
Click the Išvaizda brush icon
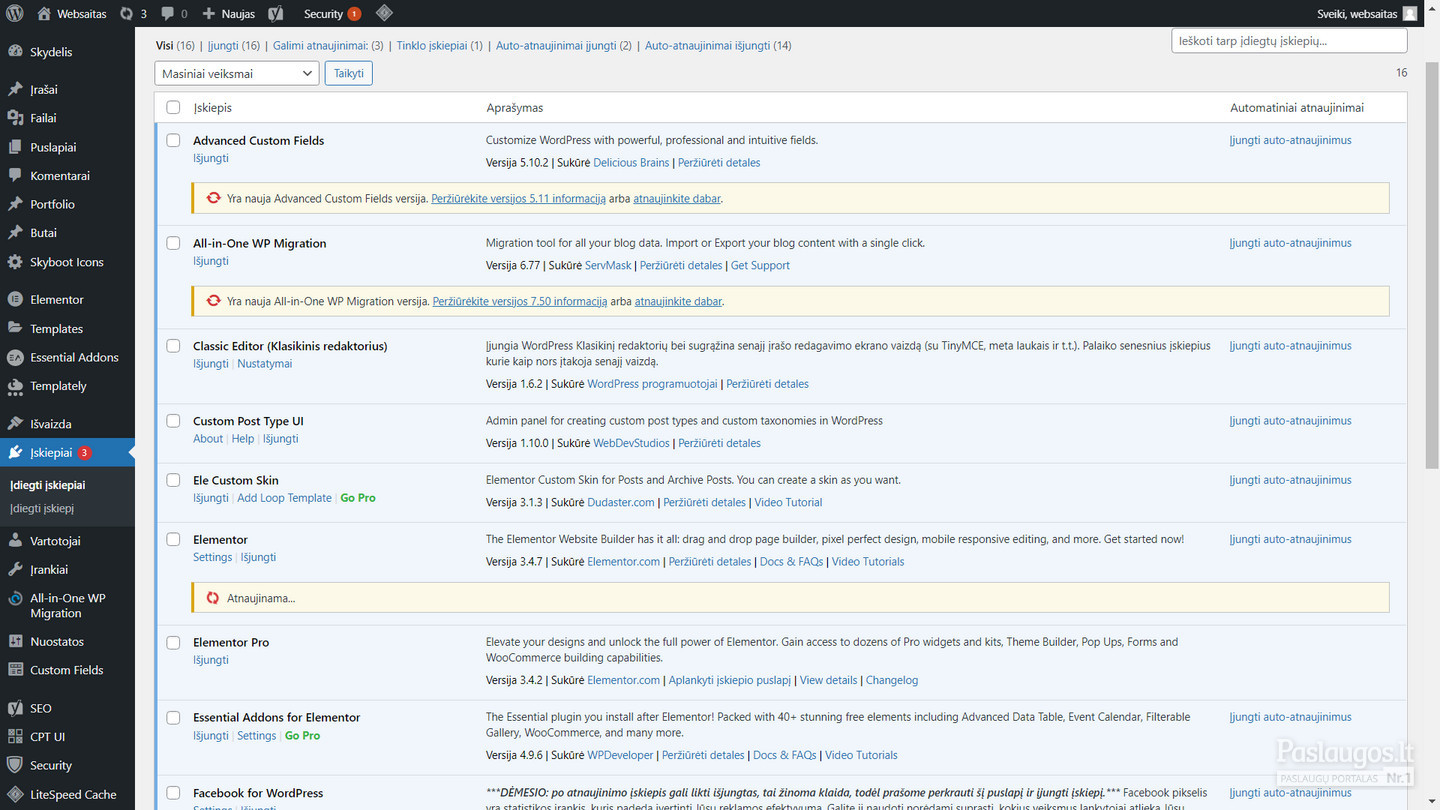click(x=15, y=423)
